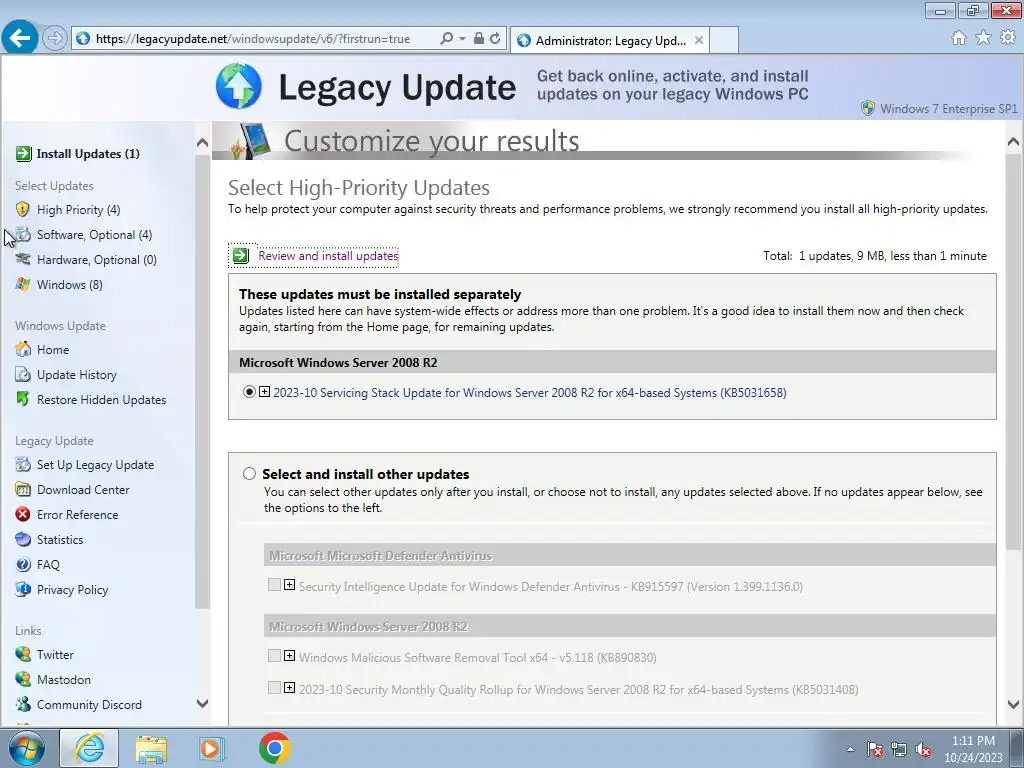Expand details of Malicious Software Removal Tool
This screenshot has width=1024, height=768.
(x=289, y=656)
